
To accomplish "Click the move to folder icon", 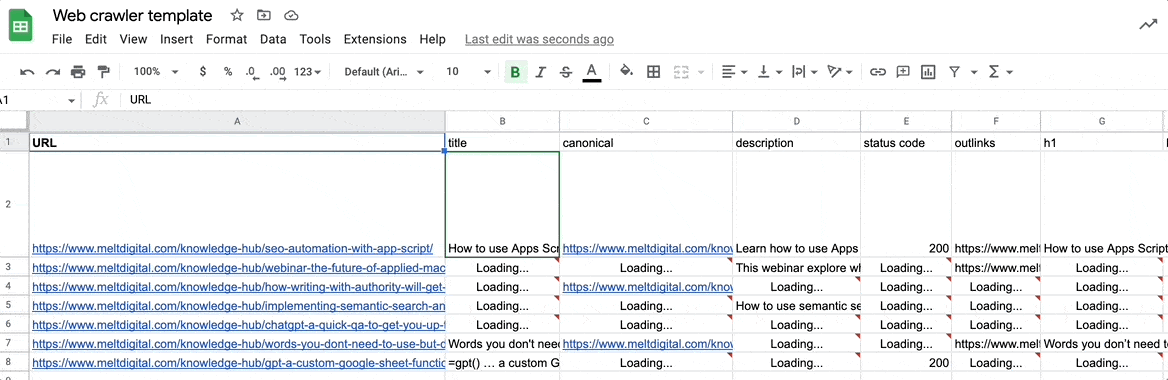I will (264, 15).
